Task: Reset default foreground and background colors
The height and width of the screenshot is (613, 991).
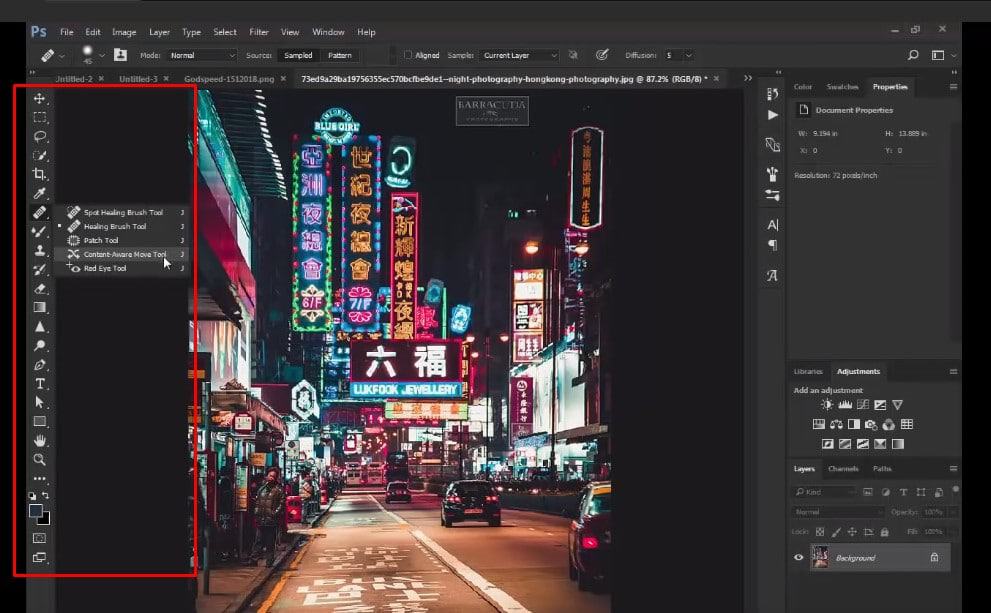Action: click(x=32, y=496)
